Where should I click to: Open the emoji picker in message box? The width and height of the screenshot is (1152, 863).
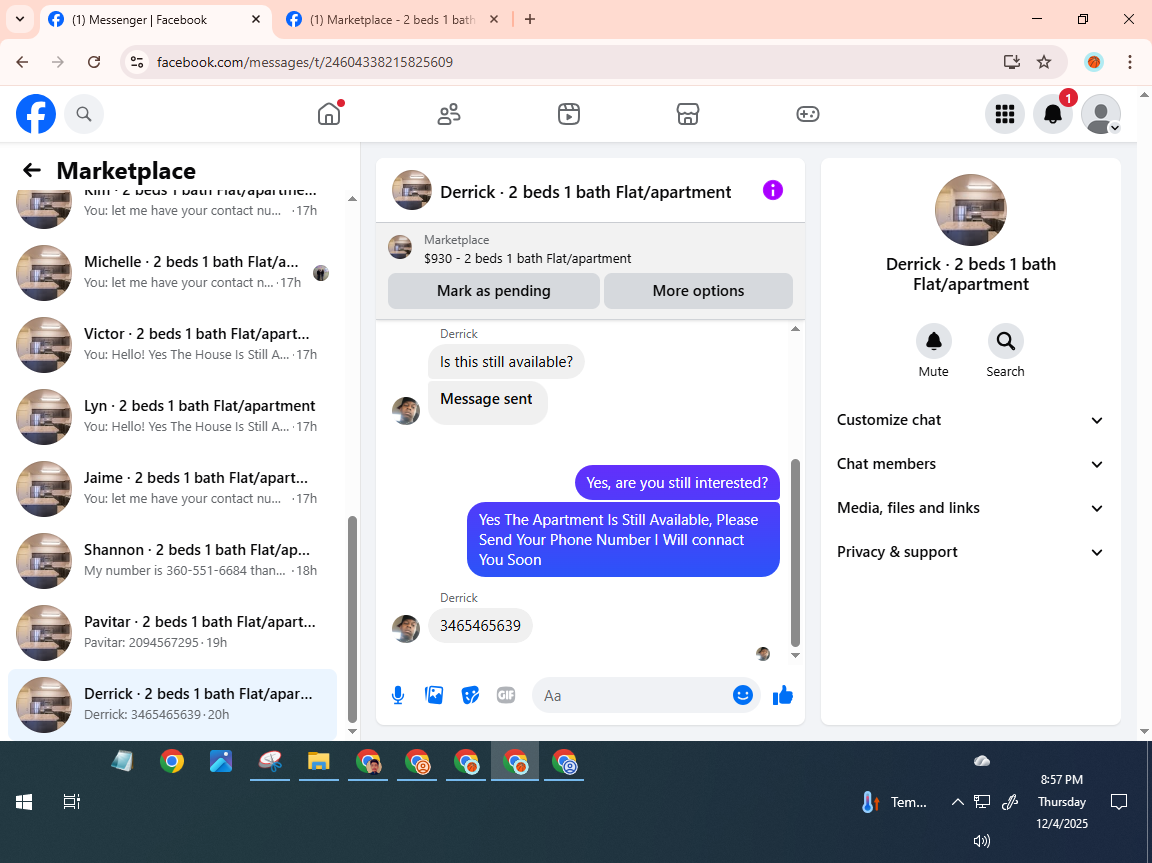pos(743,695)
